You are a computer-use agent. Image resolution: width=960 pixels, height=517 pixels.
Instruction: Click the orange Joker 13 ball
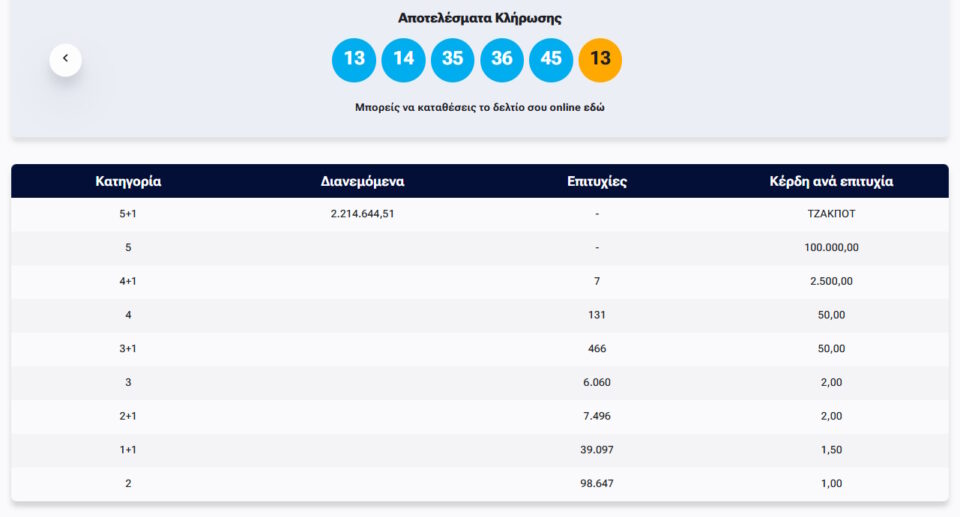click(600, 59)
